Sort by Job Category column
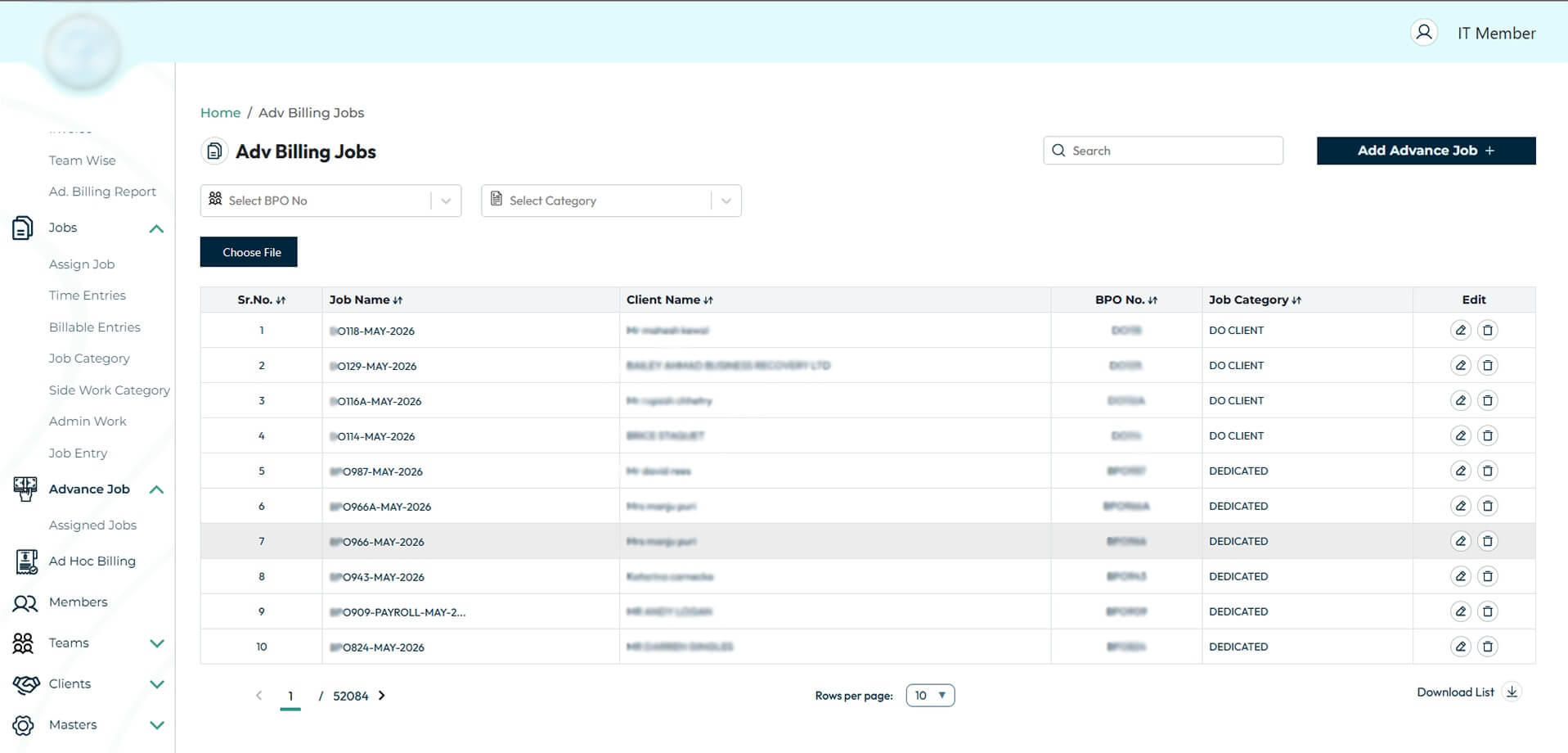 point(1296,300)
